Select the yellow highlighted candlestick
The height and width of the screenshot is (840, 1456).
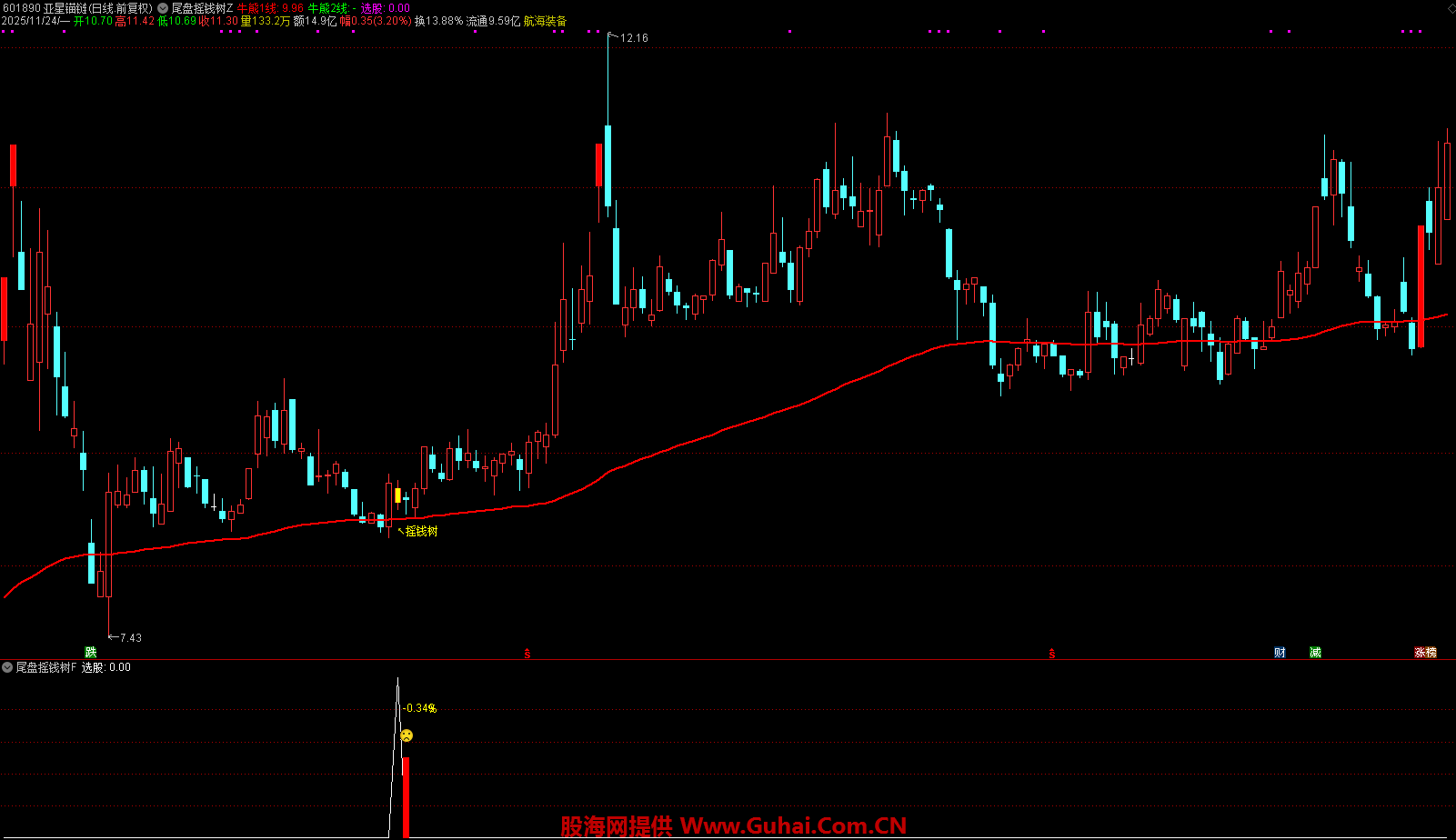click(x=397, y=495)
